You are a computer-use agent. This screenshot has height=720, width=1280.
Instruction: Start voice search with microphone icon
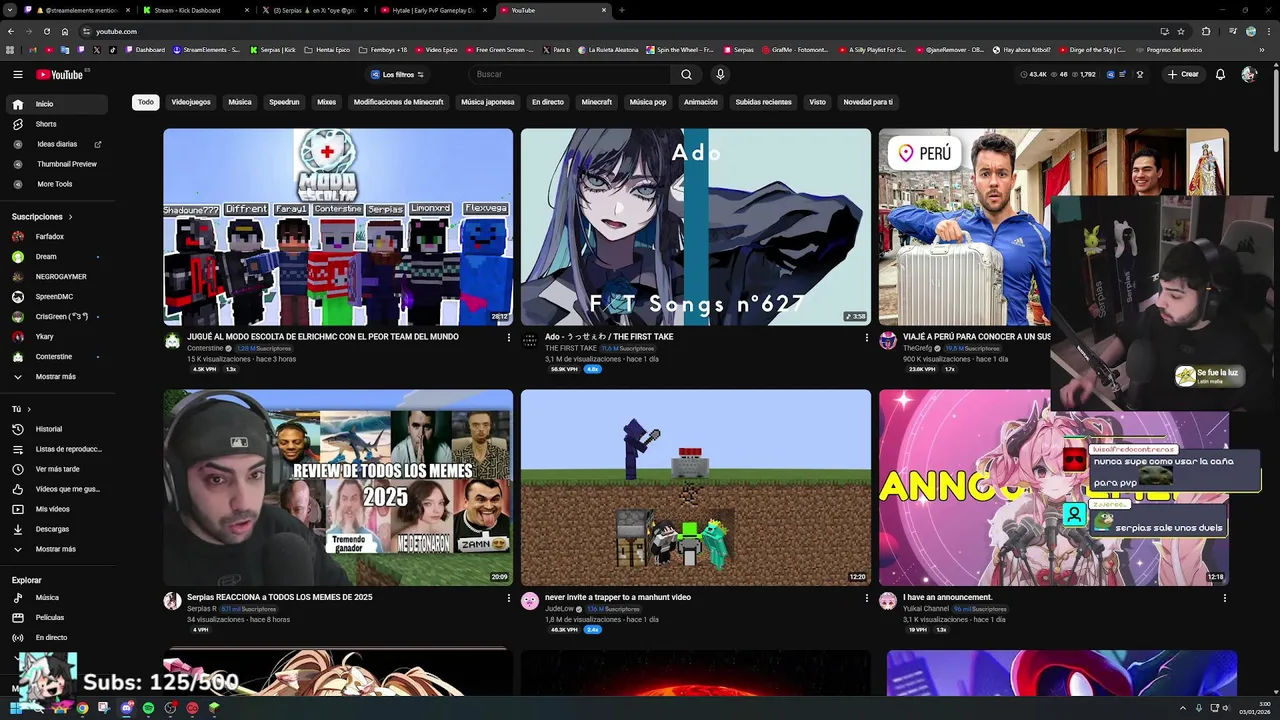click(x=719, y=74)
